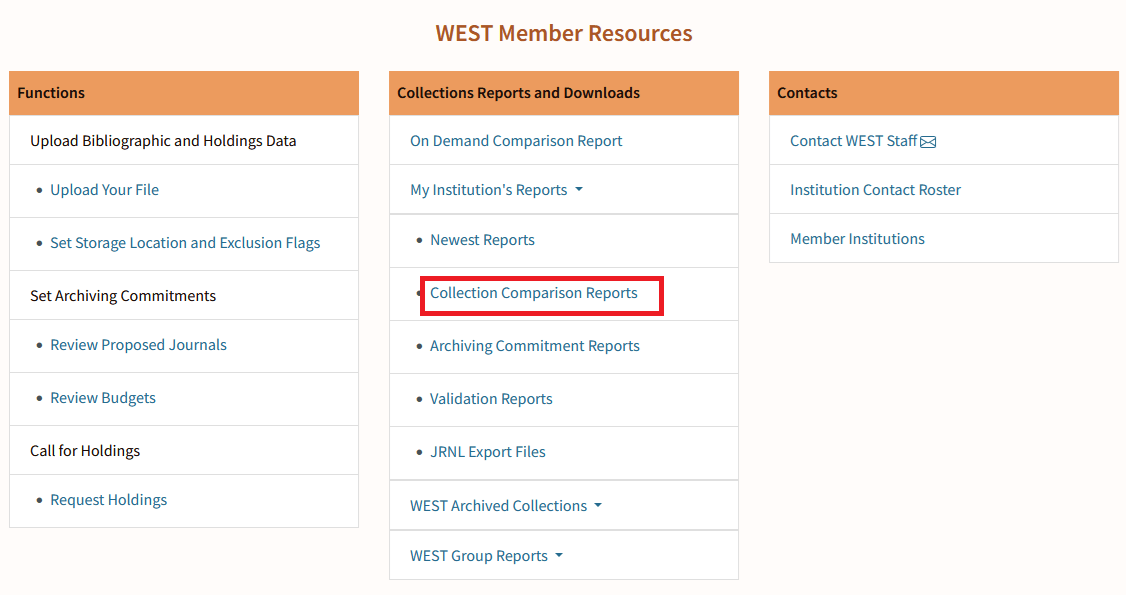This screenshot has width=1126, height=595.
Task: Click the WEST Group Reports menu label
Action: pyautogui.click(x=479, y=556)
